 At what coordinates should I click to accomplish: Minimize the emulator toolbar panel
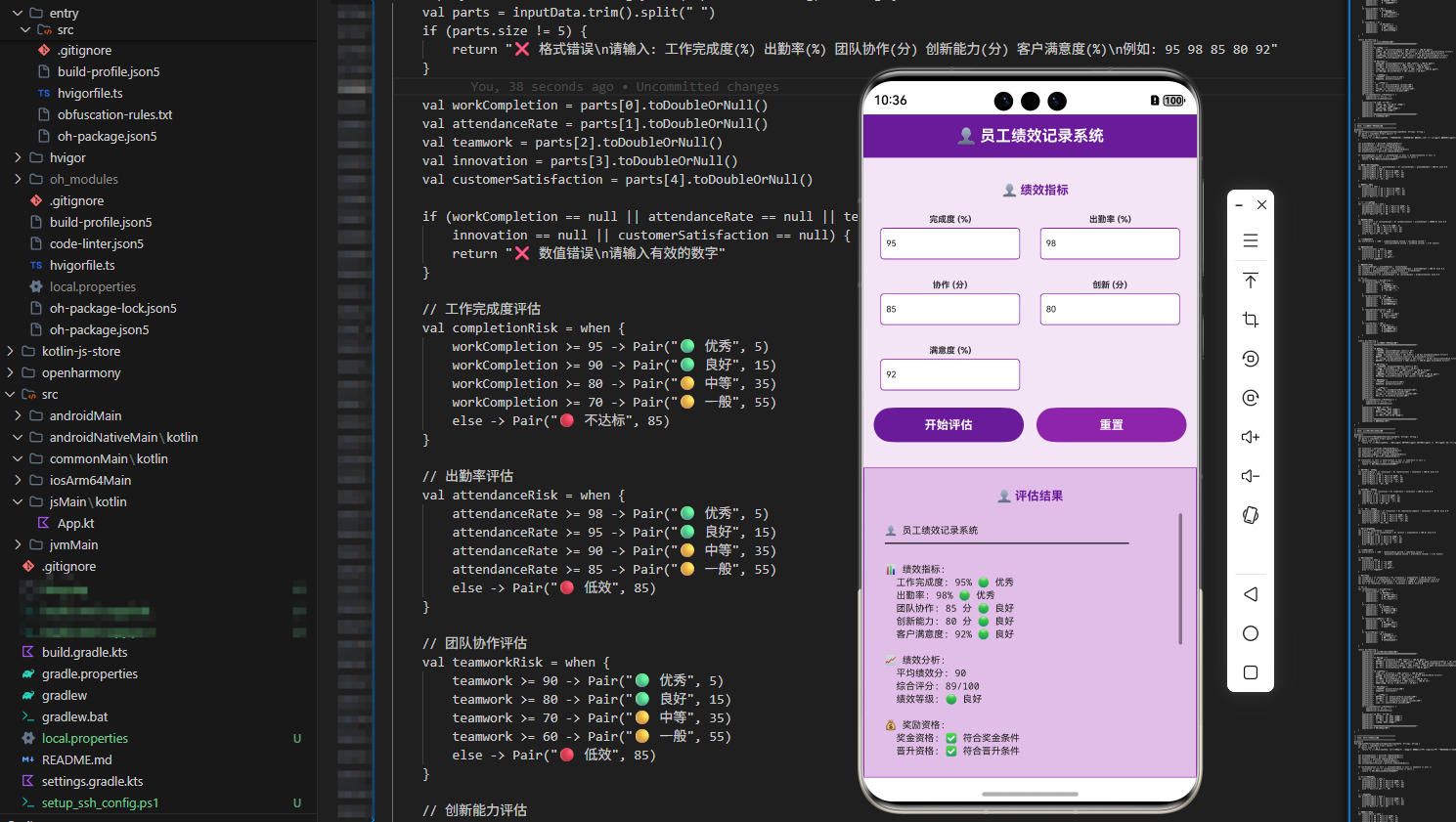pos(1239,205)
